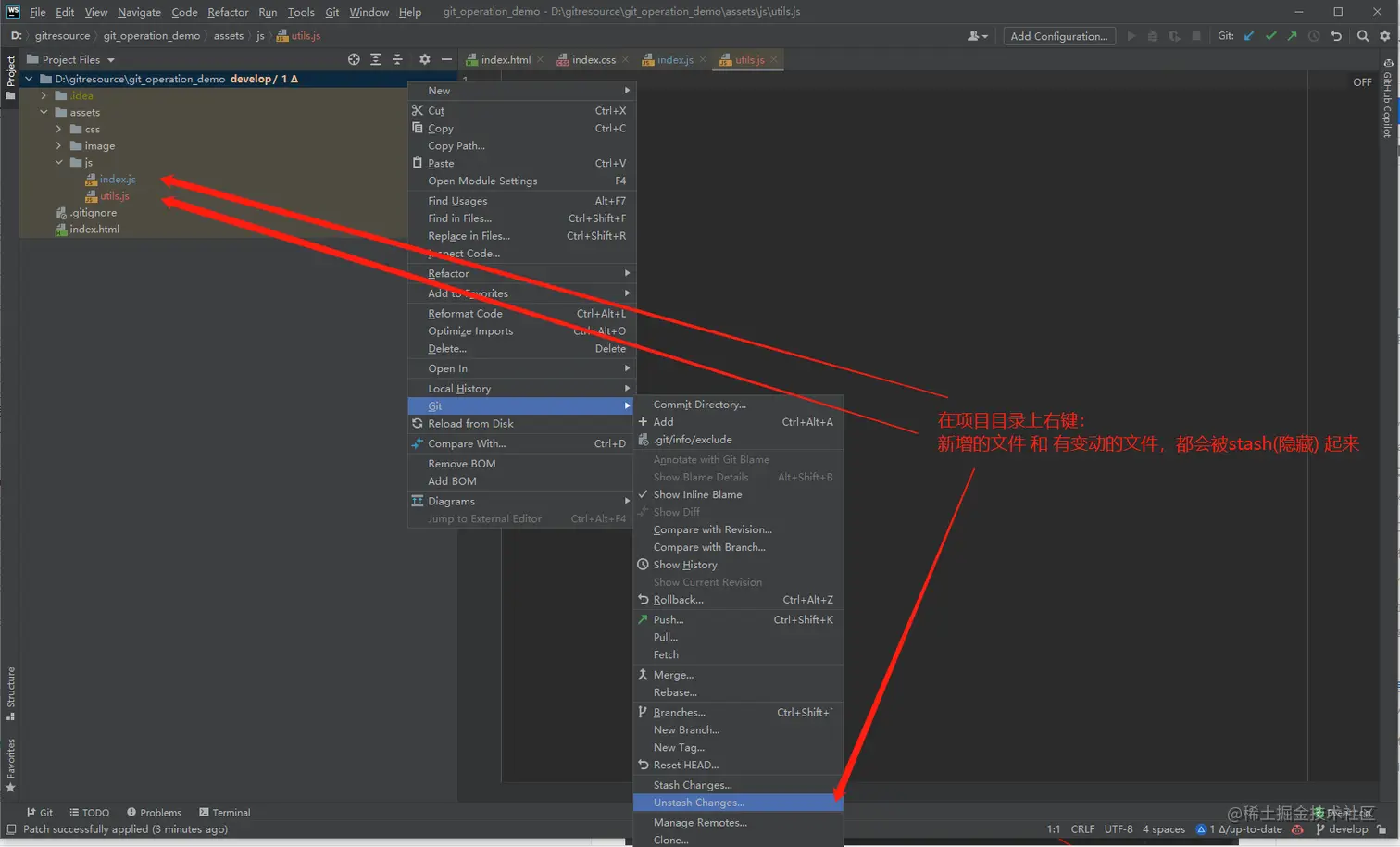Click the Run triangle icon in toolbar
This screenshot has width=1400, height=847.
click(1131, 36)
